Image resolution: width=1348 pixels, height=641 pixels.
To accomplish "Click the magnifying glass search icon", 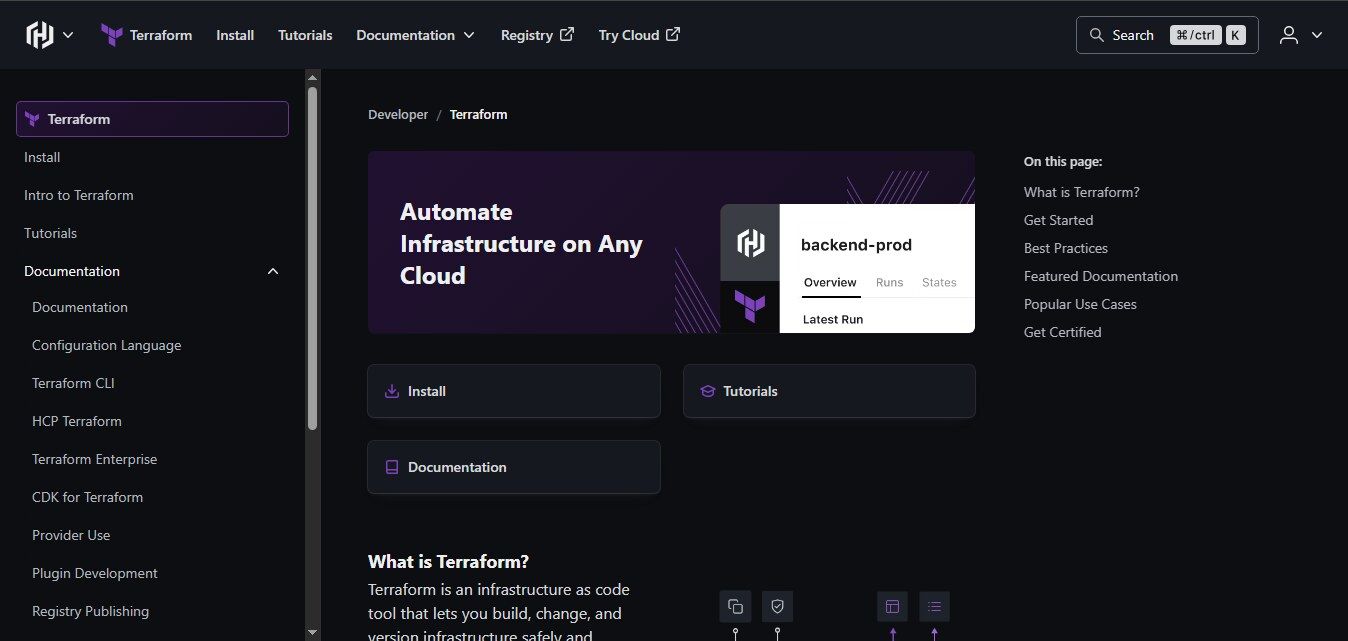I will click(1096, 35).
